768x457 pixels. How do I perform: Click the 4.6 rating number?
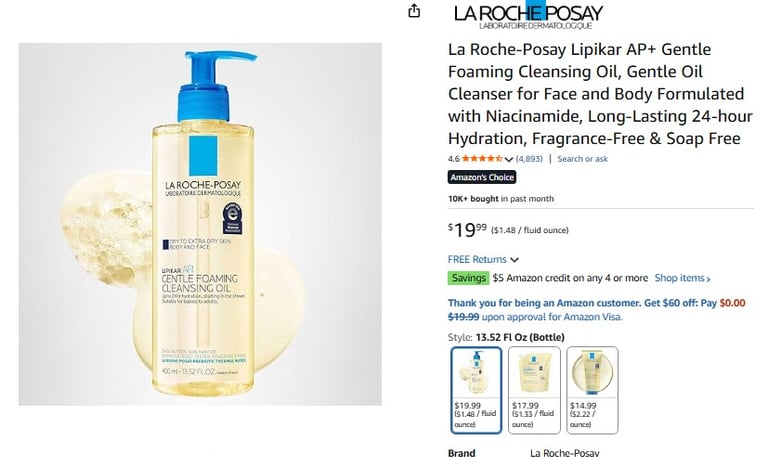[454, 159]
